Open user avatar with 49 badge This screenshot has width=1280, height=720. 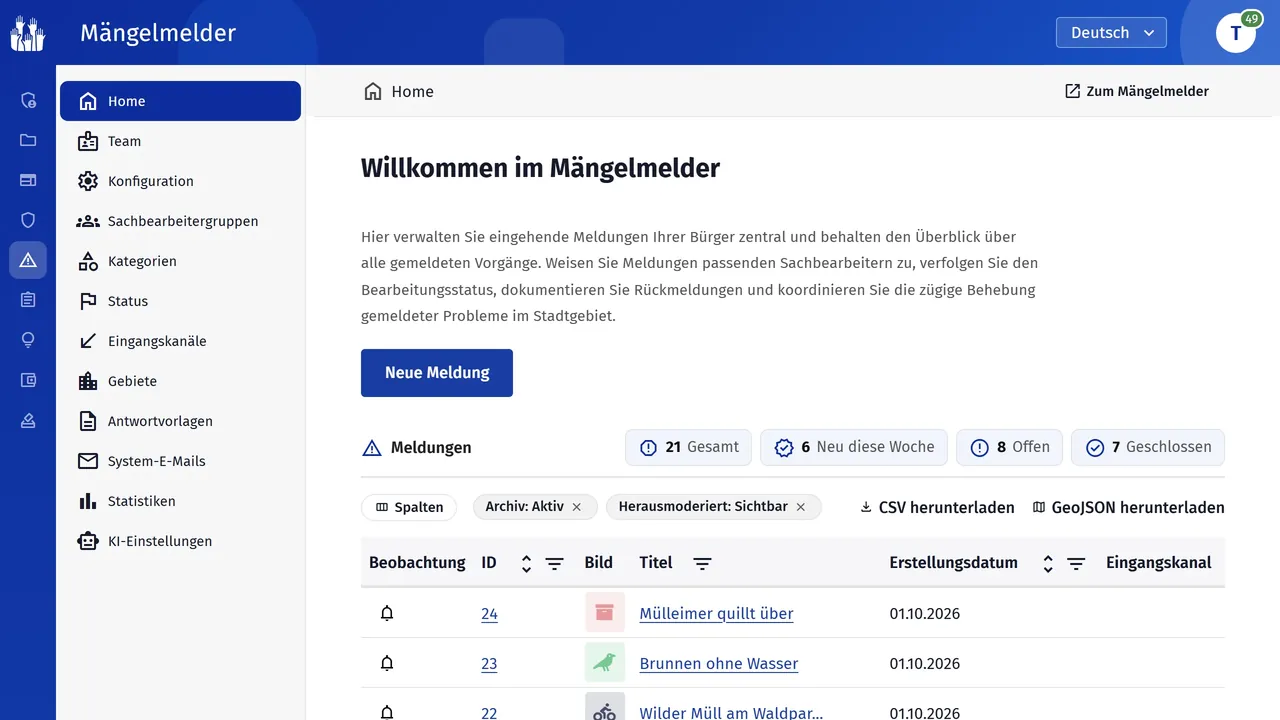(x=1236, y=33)
